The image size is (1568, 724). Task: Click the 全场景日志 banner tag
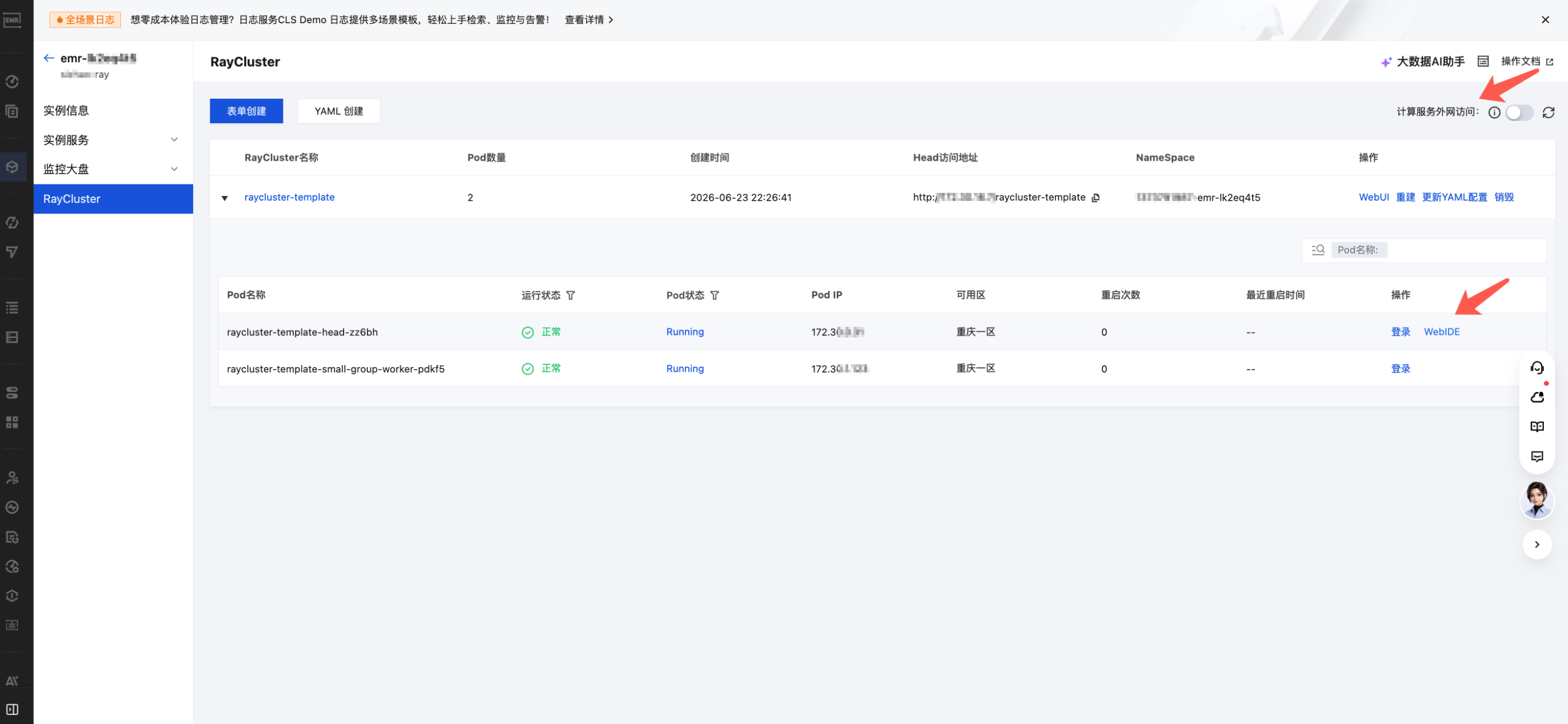[x=85, y=20]
